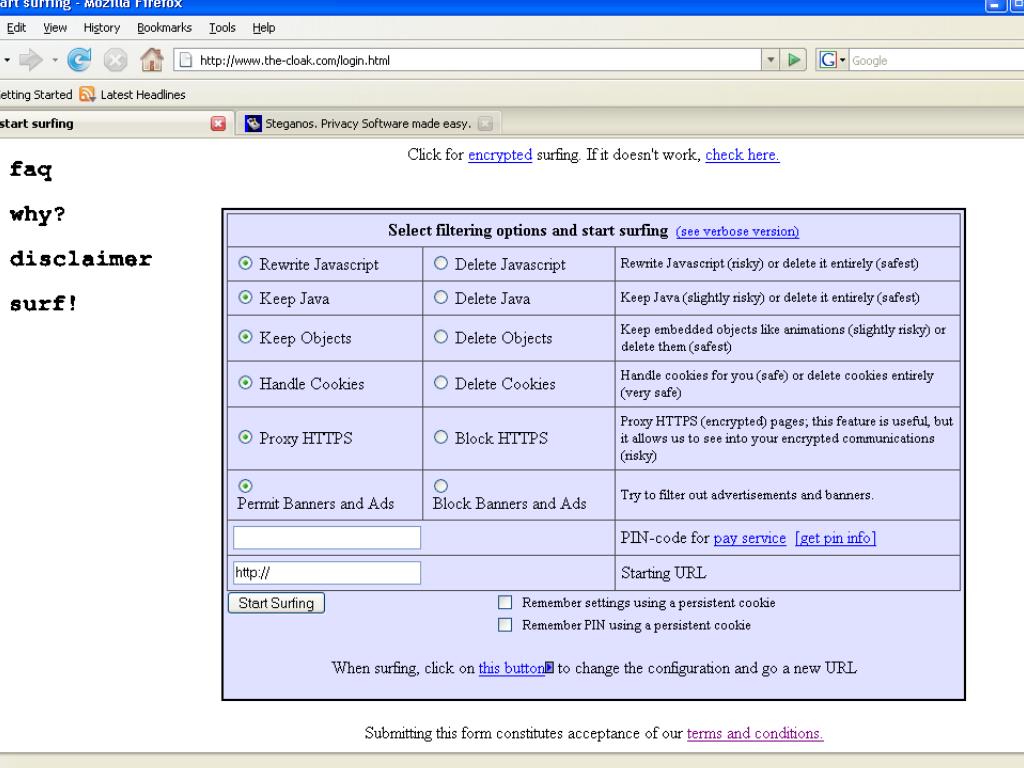Open the Help menu
Screen dimensions: 1024x768
tap(264, 27)
